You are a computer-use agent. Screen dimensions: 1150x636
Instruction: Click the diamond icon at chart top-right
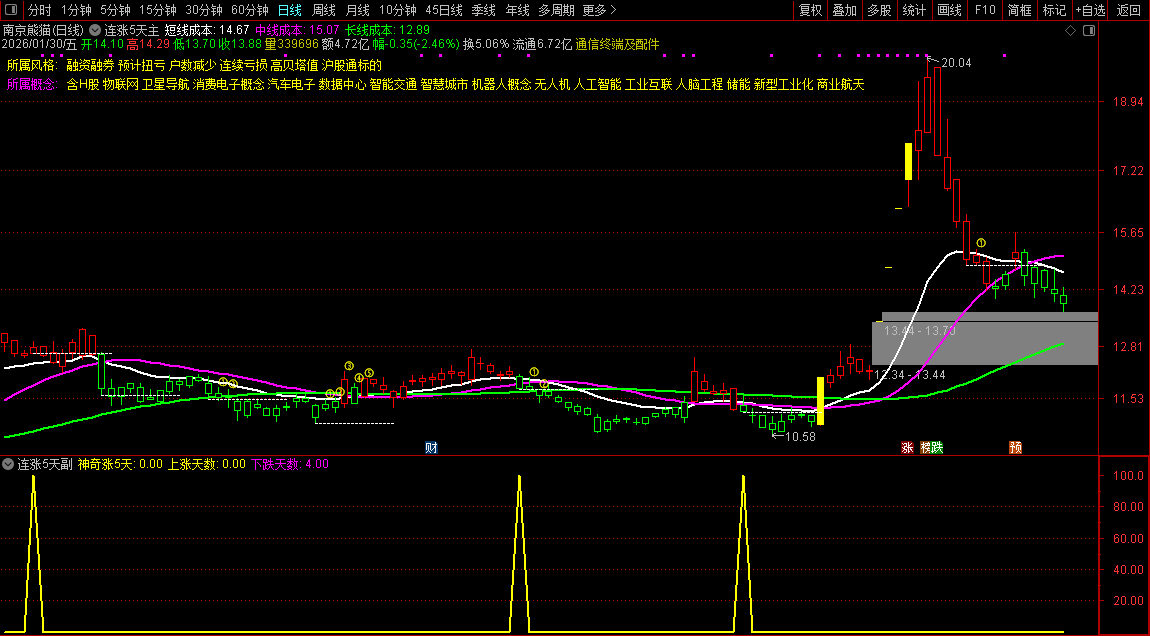tap(1070, 31)
